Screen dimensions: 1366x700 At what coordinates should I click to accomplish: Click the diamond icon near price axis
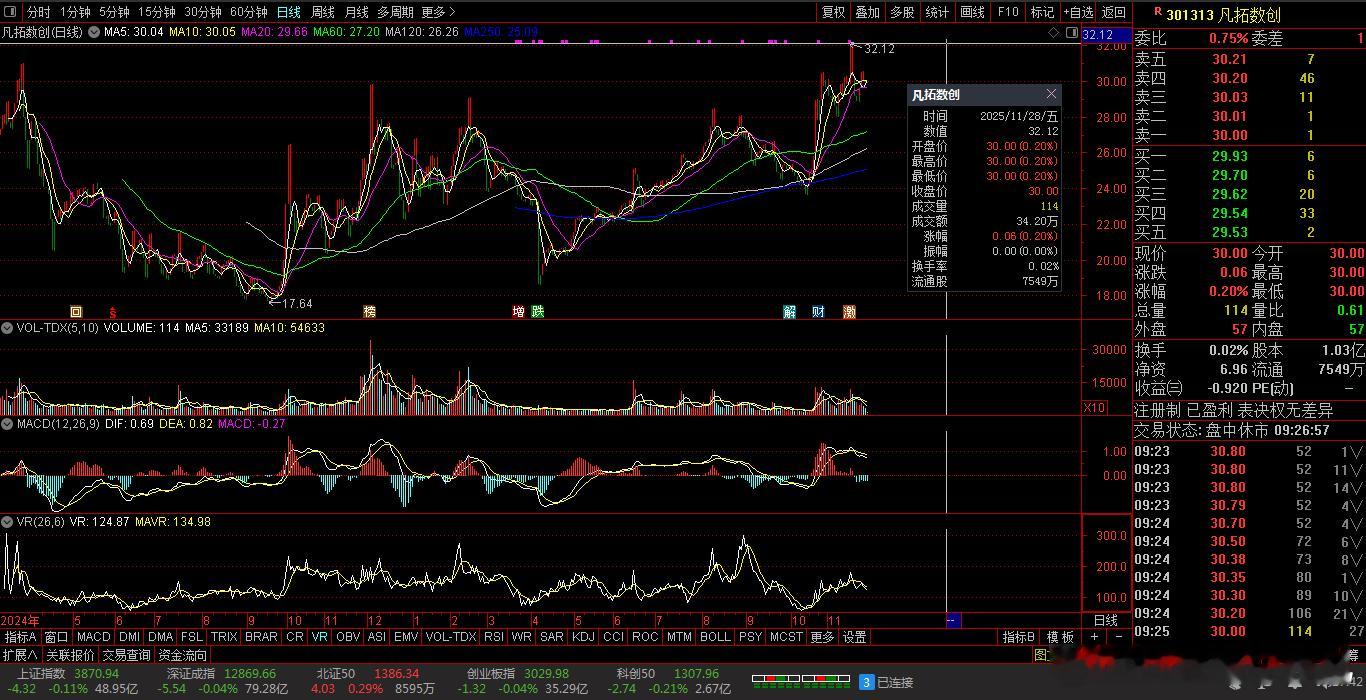[x=1054, y=32]
